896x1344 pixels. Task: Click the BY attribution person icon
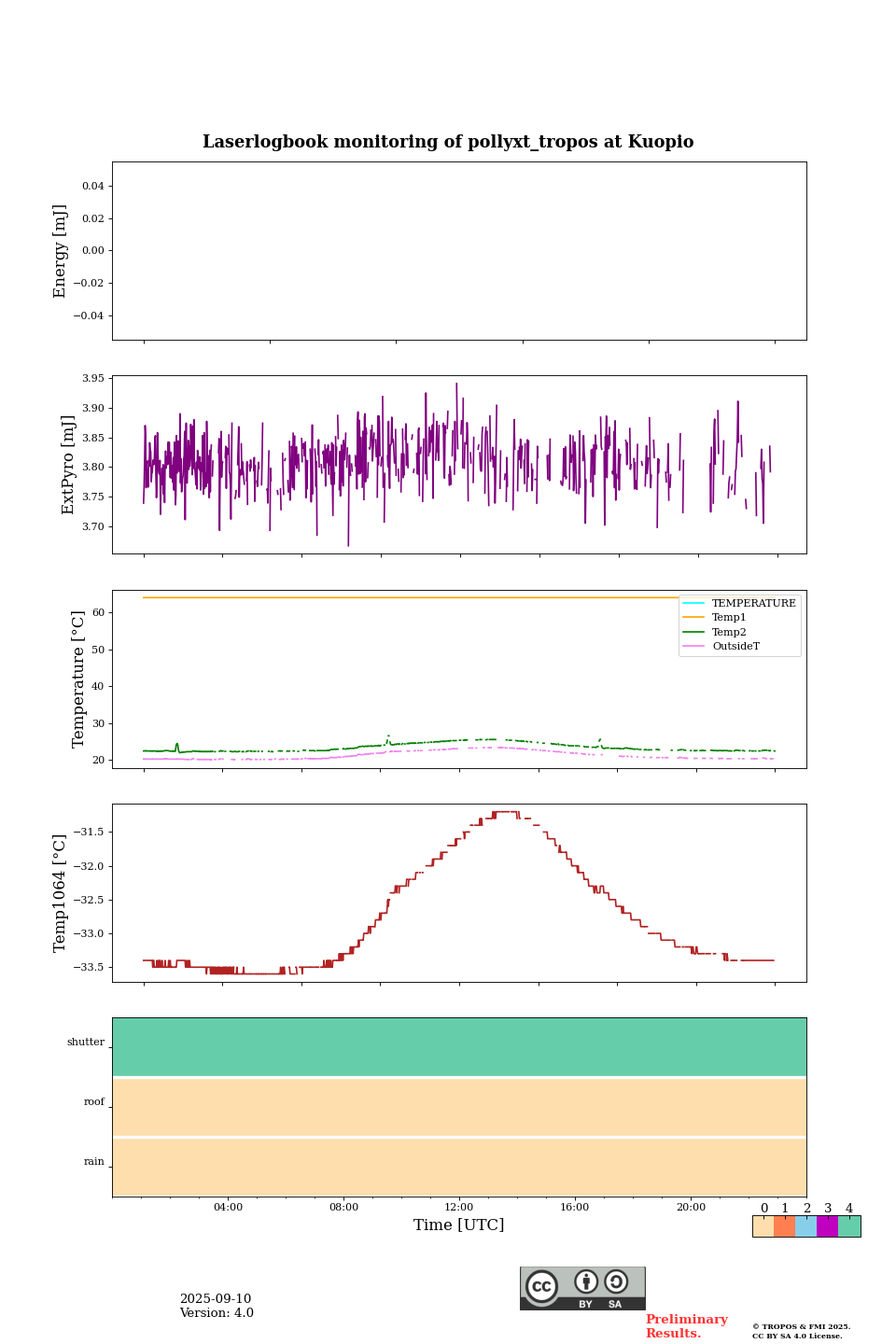[x=586, y=1282]
